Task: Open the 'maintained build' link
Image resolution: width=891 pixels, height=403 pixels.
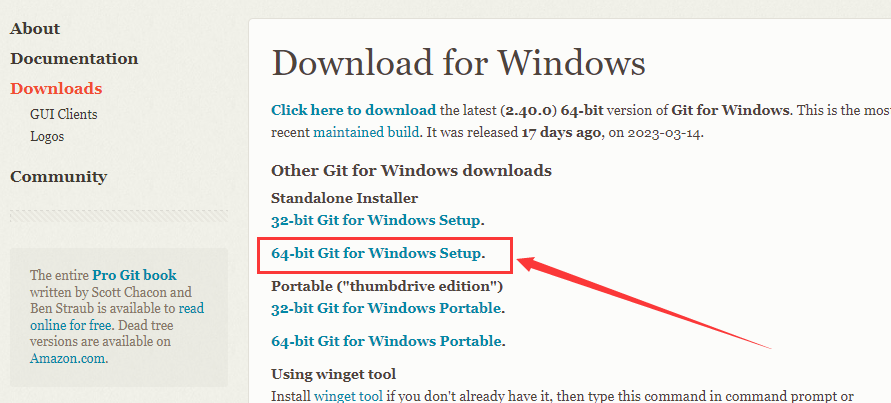Action: 366,133
